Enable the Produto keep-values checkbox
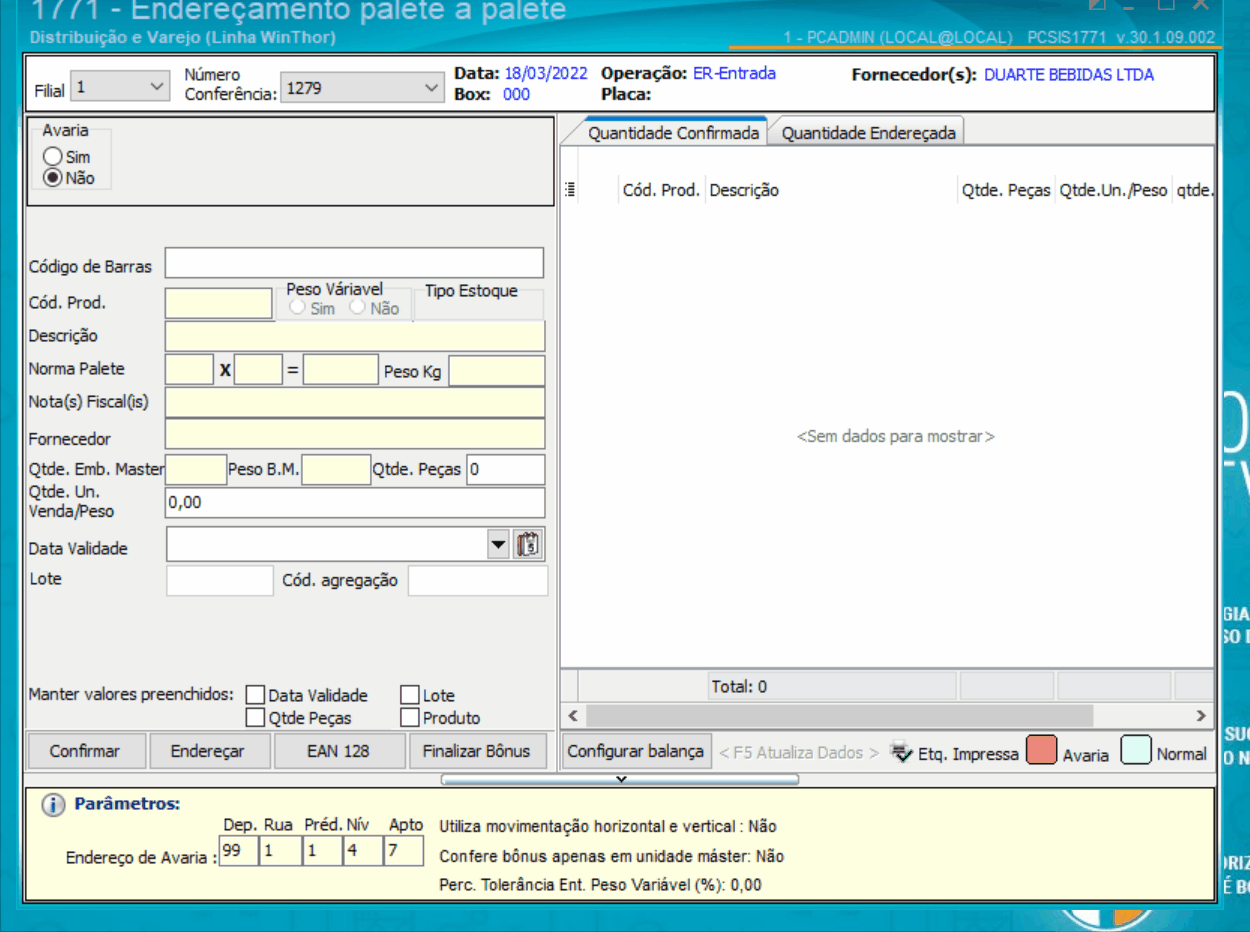Viewport: 1250px width, 932px height. [410, 717]
